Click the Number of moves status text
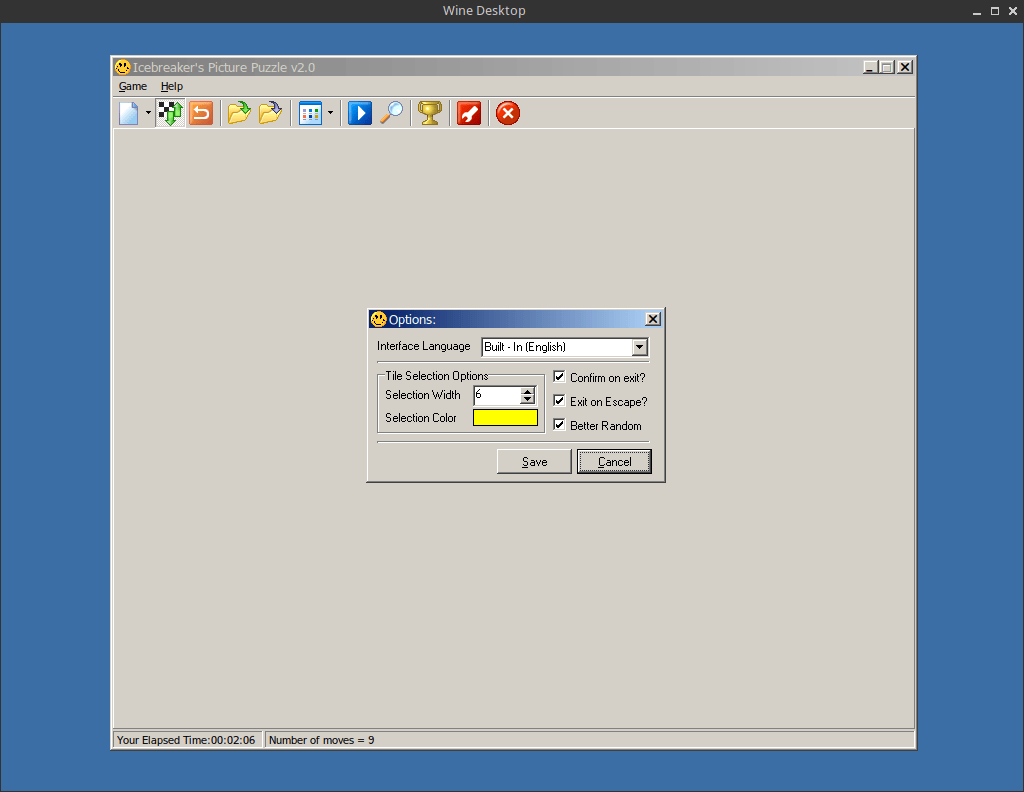This screenshot has width=1024, height=792. pyautogui.click(x=321, y=740)
